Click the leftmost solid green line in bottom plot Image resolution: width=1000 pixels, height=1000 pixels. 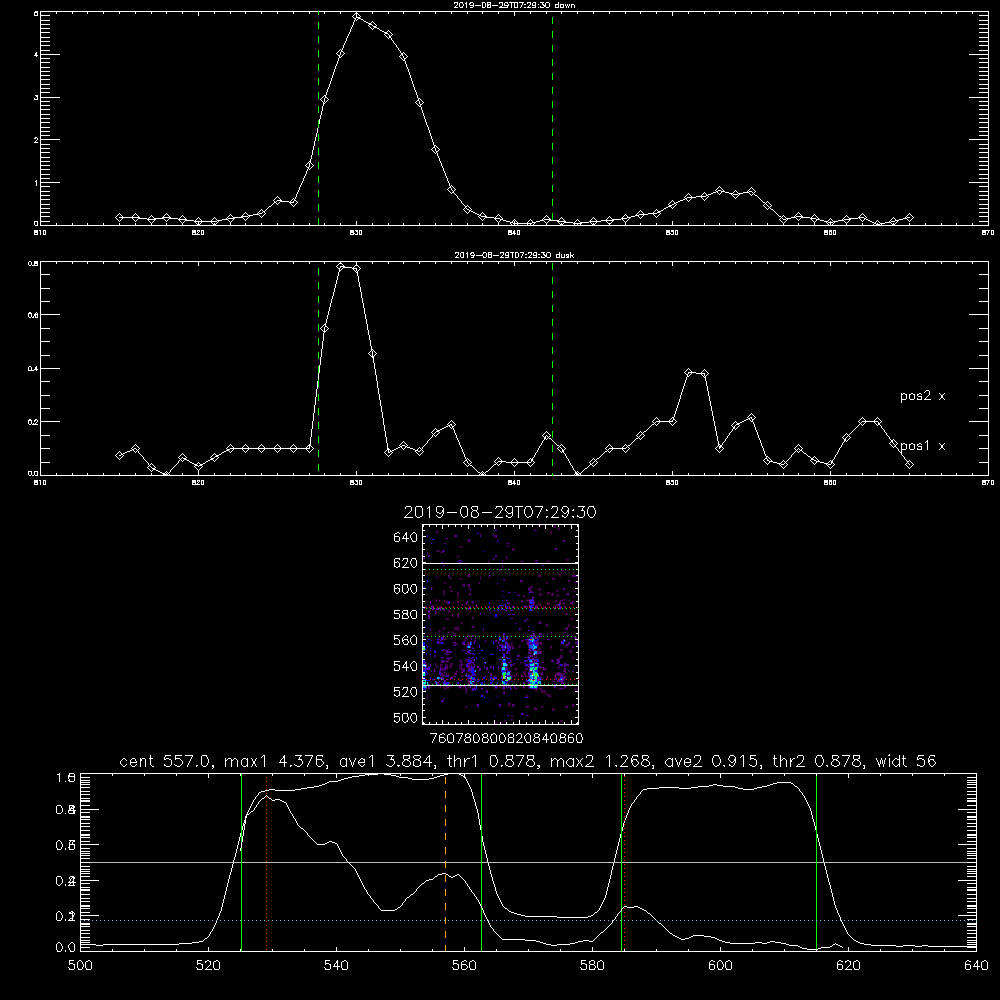point(241,861)
